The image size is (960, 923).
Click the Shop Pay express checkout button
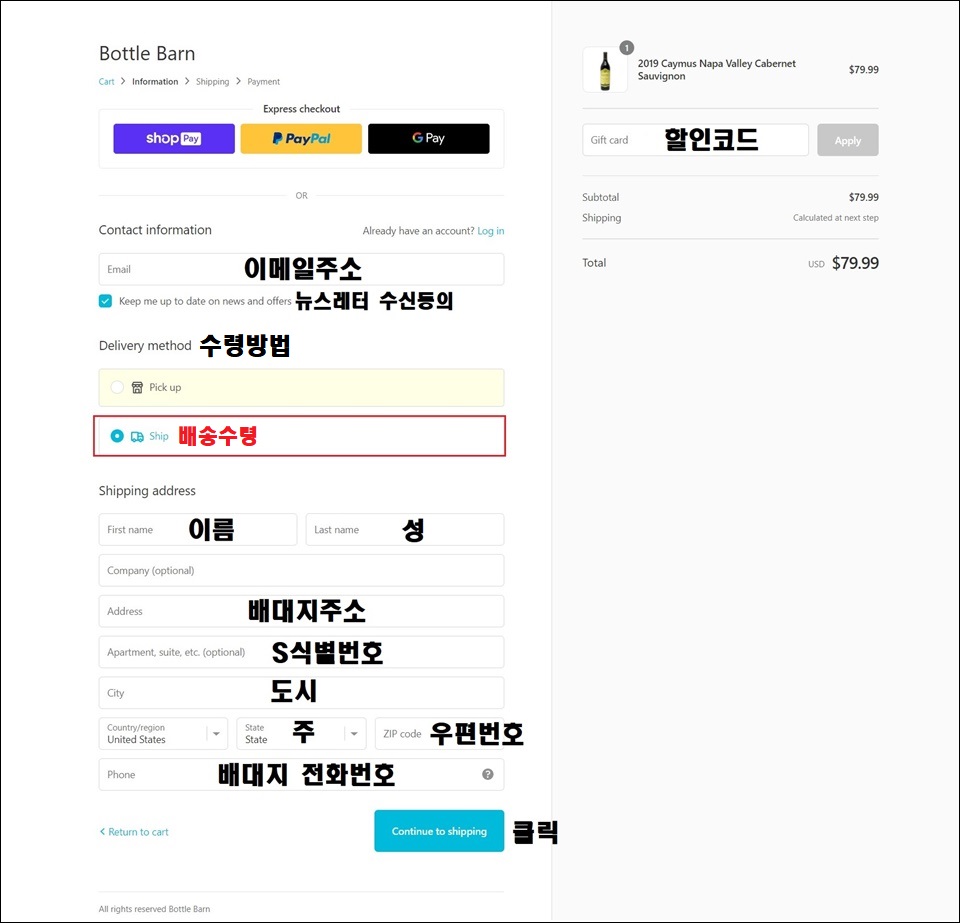tap(174, 138)
